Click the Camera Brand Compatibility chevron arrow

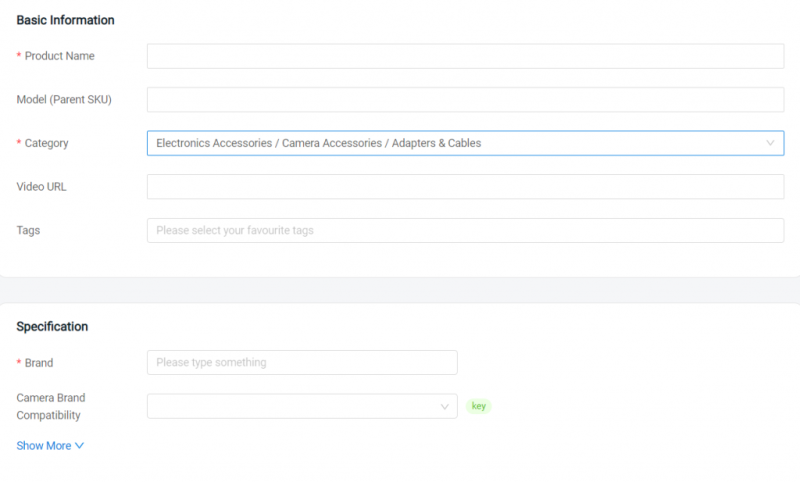point(444,407)
